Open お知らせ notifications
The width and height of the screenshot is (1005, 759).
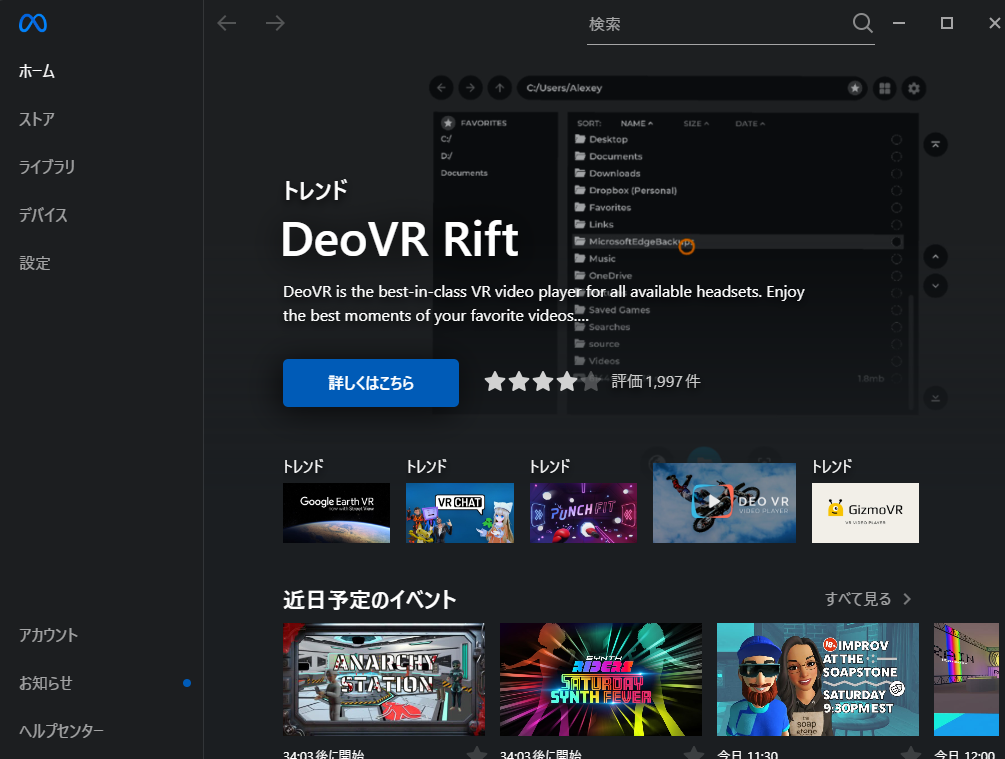(x=45, y=683)
